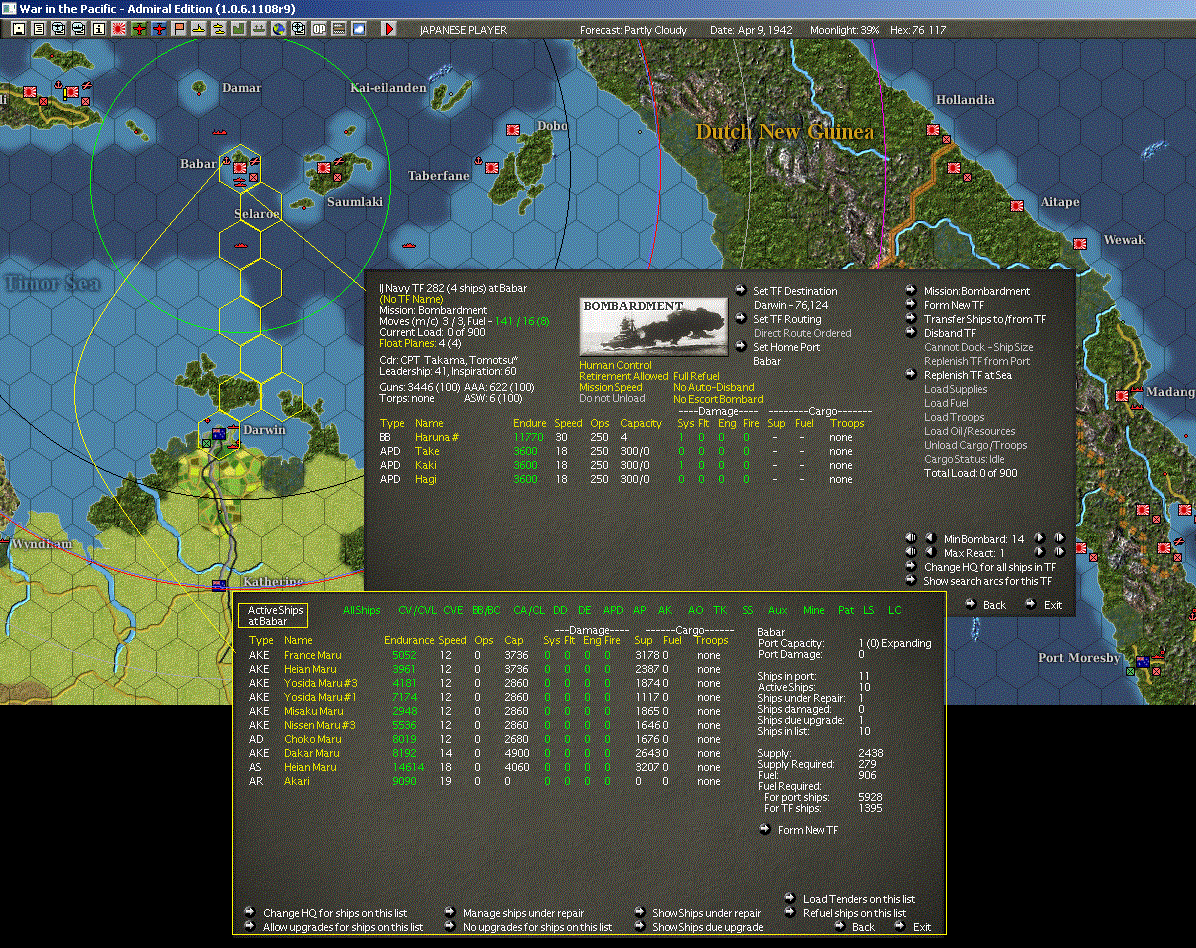Click the arrow icon beside Set TF Routing
This screenshot has width=1196, height=948.
[x=741, y=318]
